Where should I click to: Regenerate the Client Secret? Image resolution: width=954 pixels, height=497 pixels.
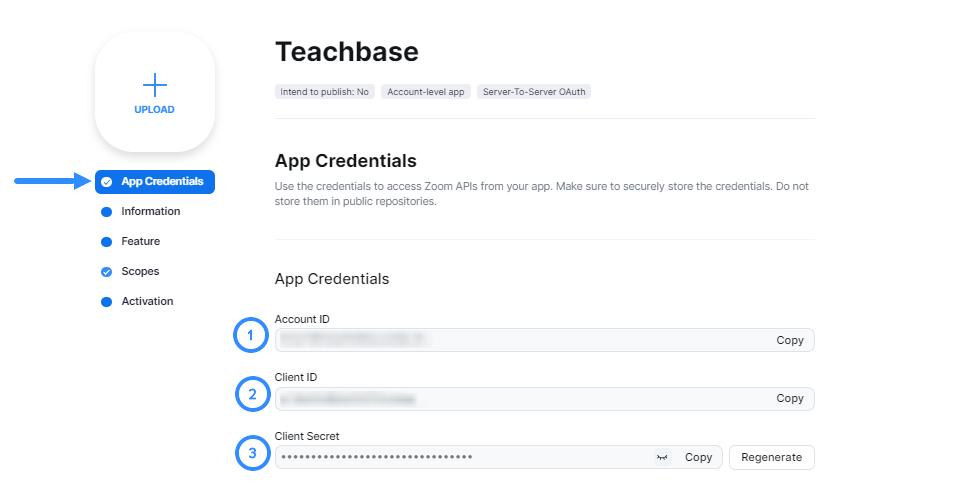click(x=771, y=457)
